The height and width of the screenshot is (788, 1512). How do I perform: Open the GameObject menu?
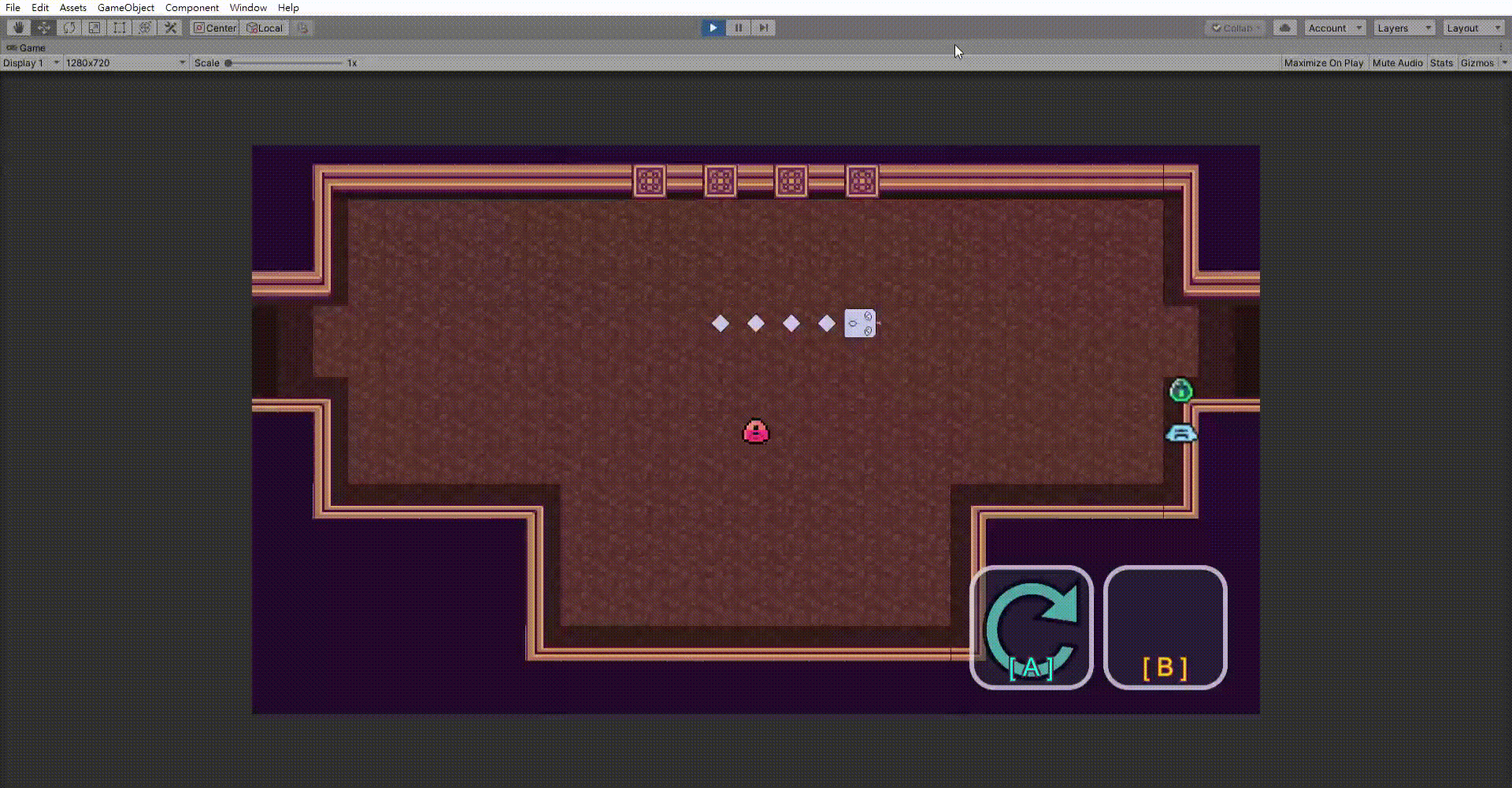(x=126, y=7)
